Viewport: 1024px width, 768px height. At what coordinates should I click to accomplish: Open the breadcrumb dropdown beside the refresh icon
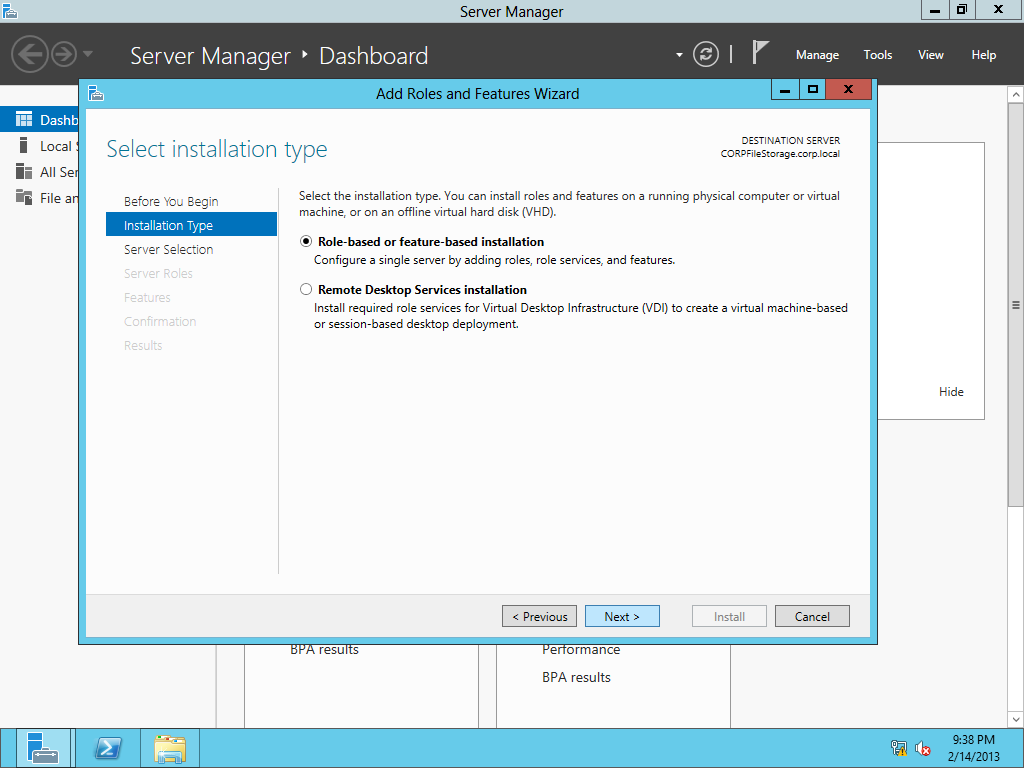click(x=680, y=55)
